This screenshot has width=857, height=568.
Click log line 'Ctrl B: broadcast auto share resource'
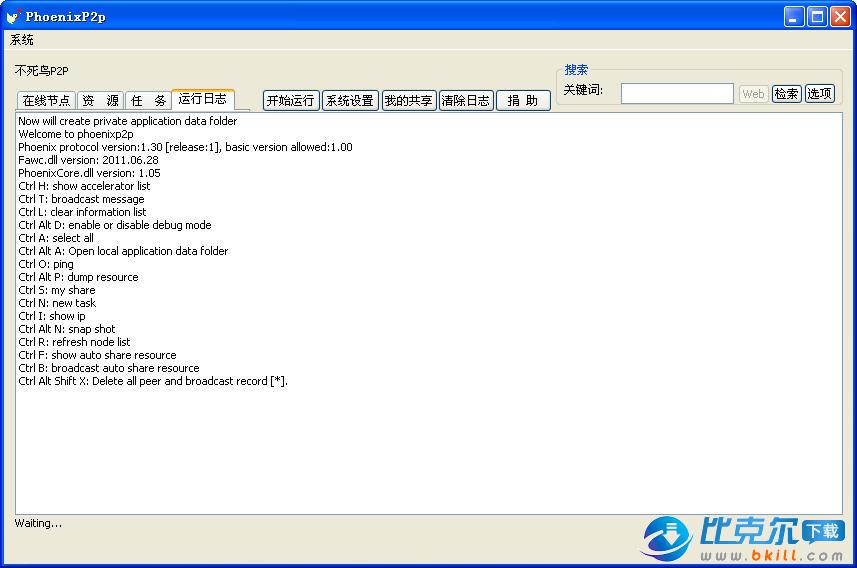[x=109, y=368]
